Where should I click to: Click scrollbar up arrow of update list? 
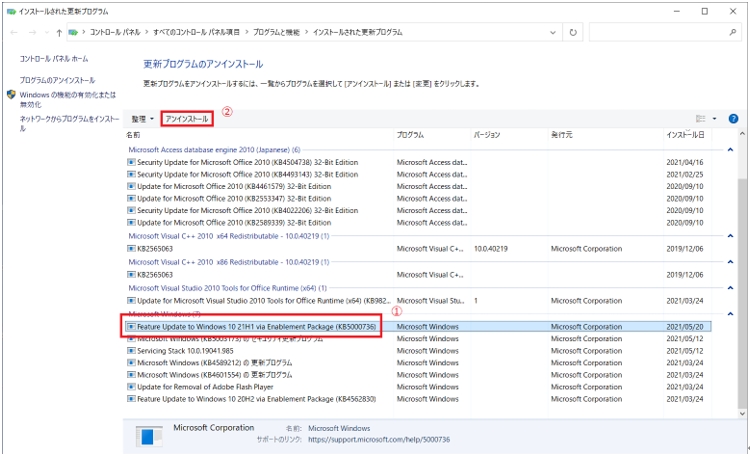(x=742, y=134)
